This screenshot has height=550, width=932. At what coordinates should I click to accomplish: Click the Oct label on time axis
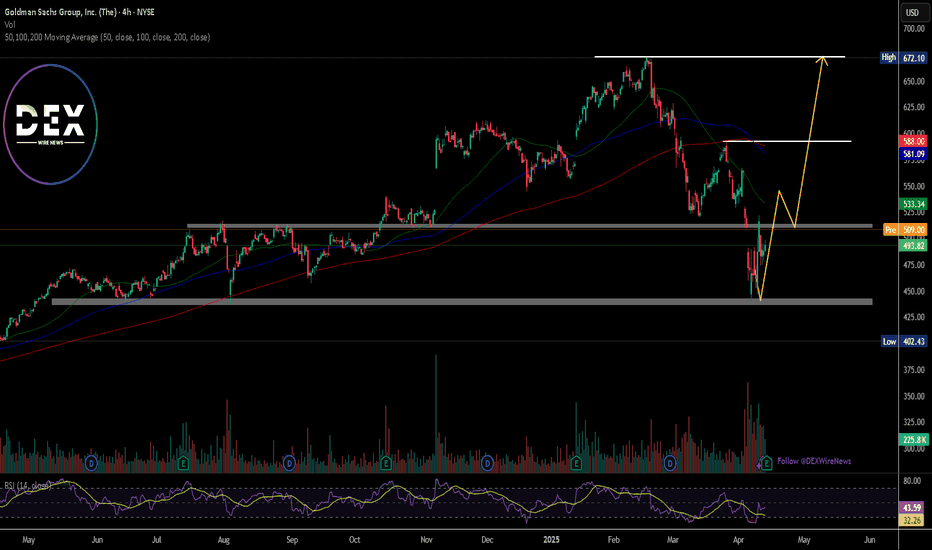(354, 540)
